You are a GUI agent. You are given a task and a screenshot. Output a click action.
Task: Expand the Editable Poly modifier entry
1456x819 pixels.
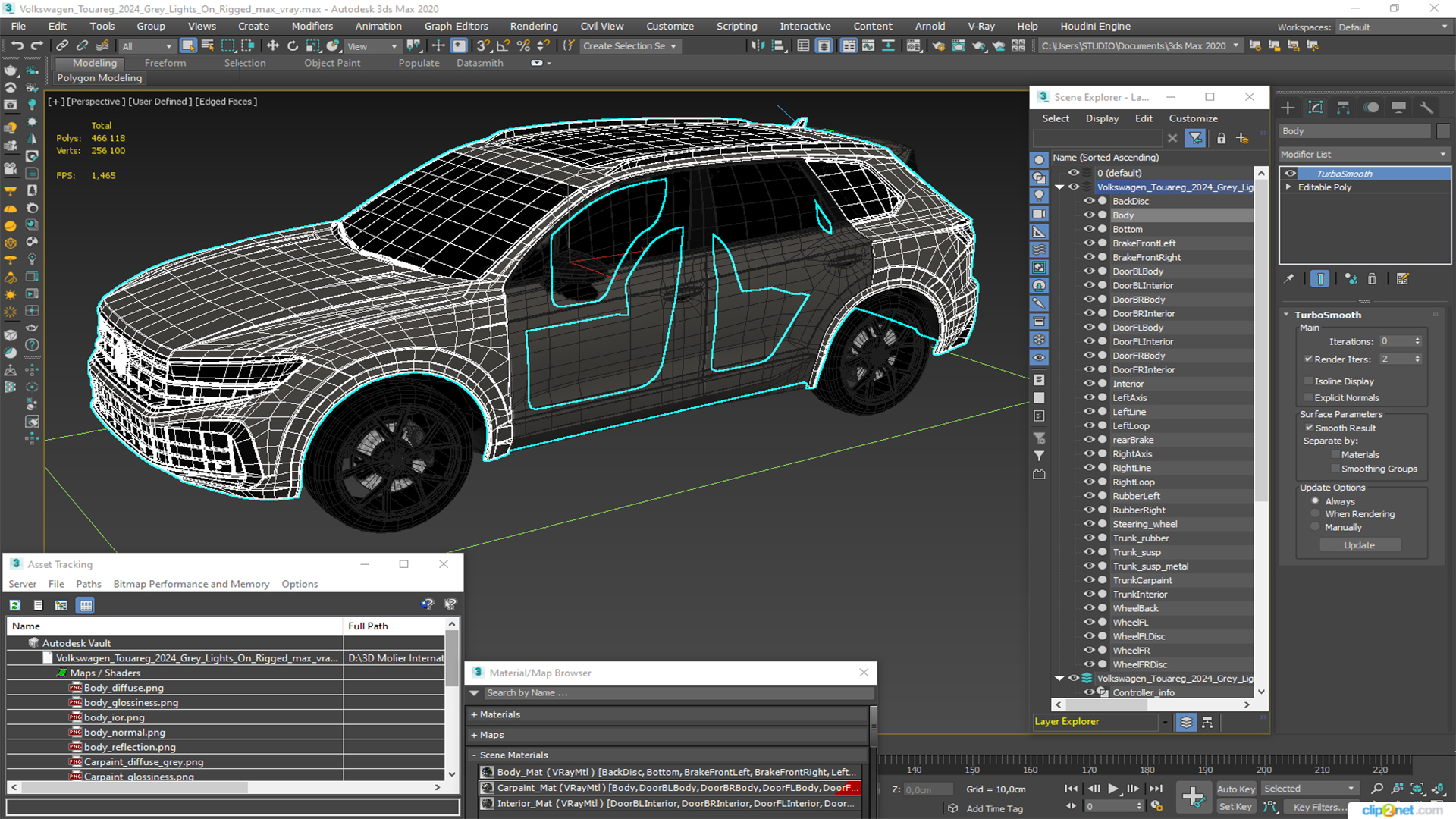[1288, 187]
